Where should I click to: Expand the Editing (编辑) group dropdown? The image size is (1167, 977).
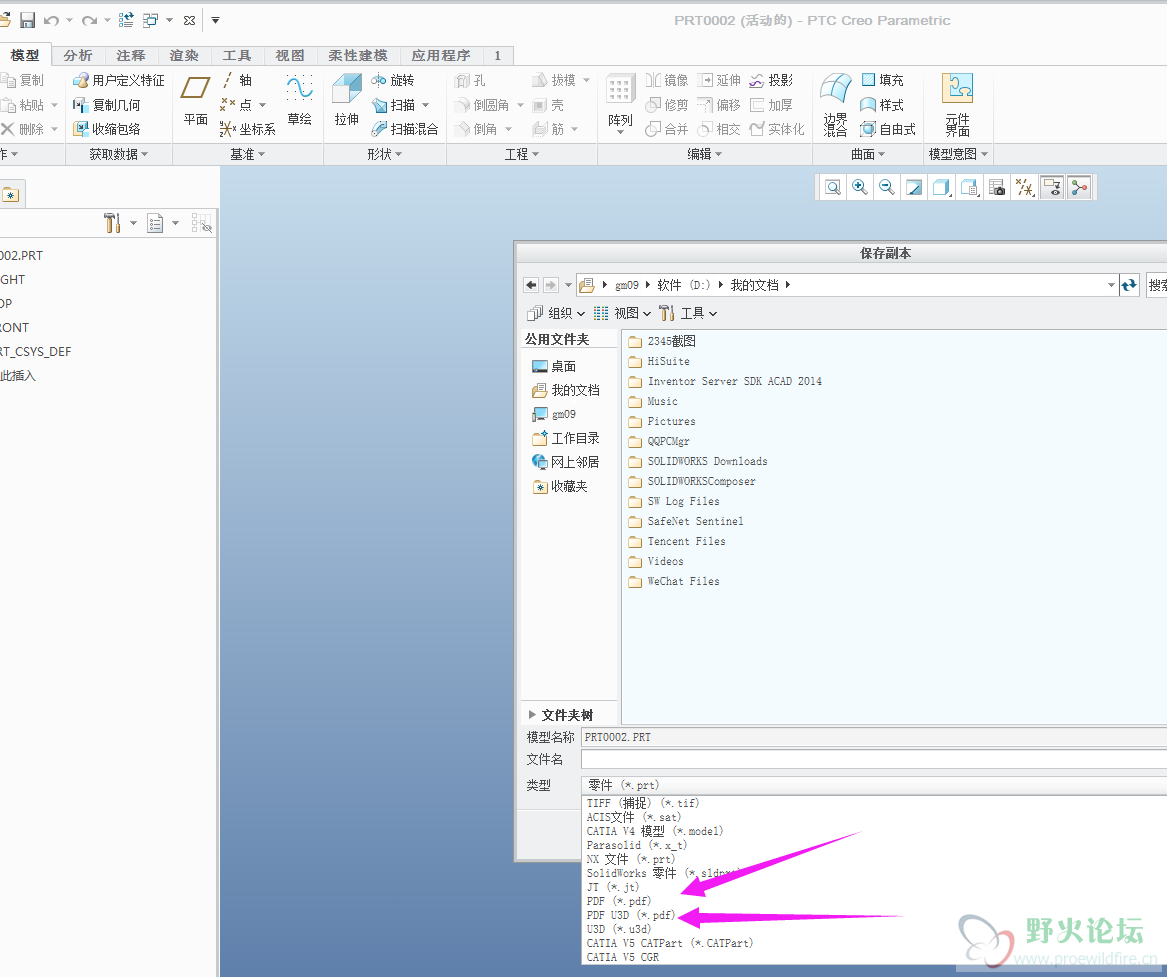click(705, 154)
